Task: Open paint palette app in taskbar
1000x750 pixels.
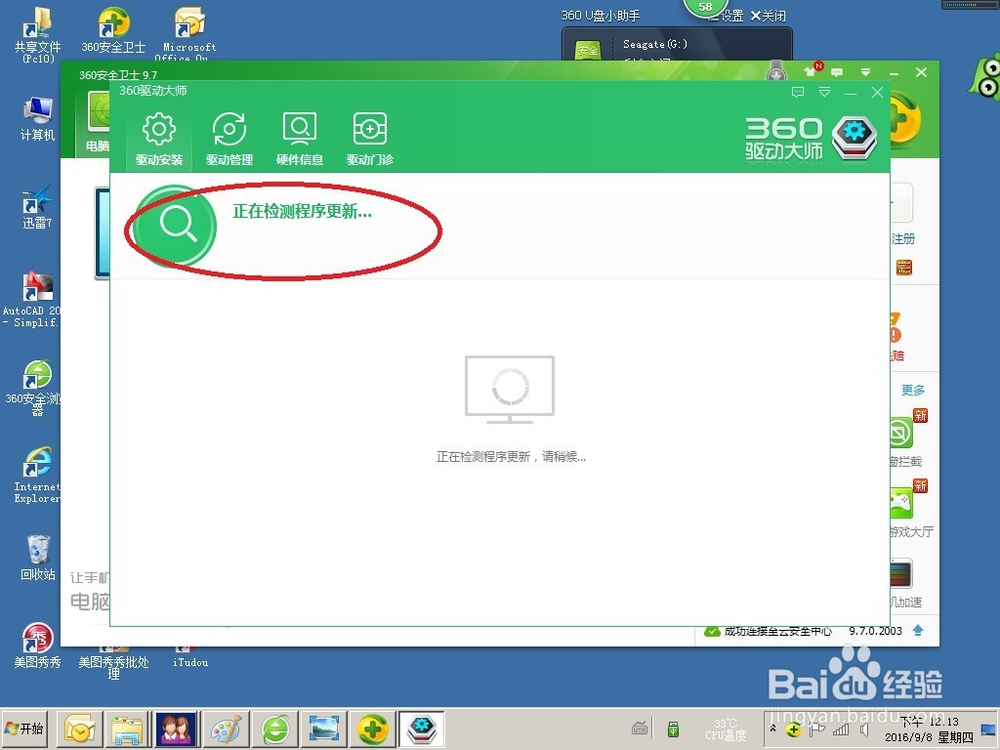Action: 226,729
